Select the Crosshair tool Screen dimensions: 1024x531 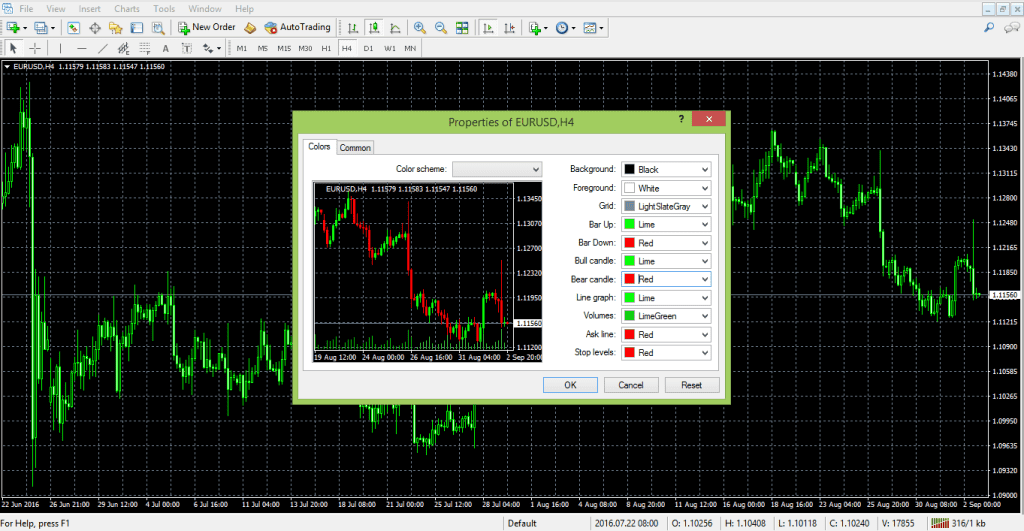(35, 48)
